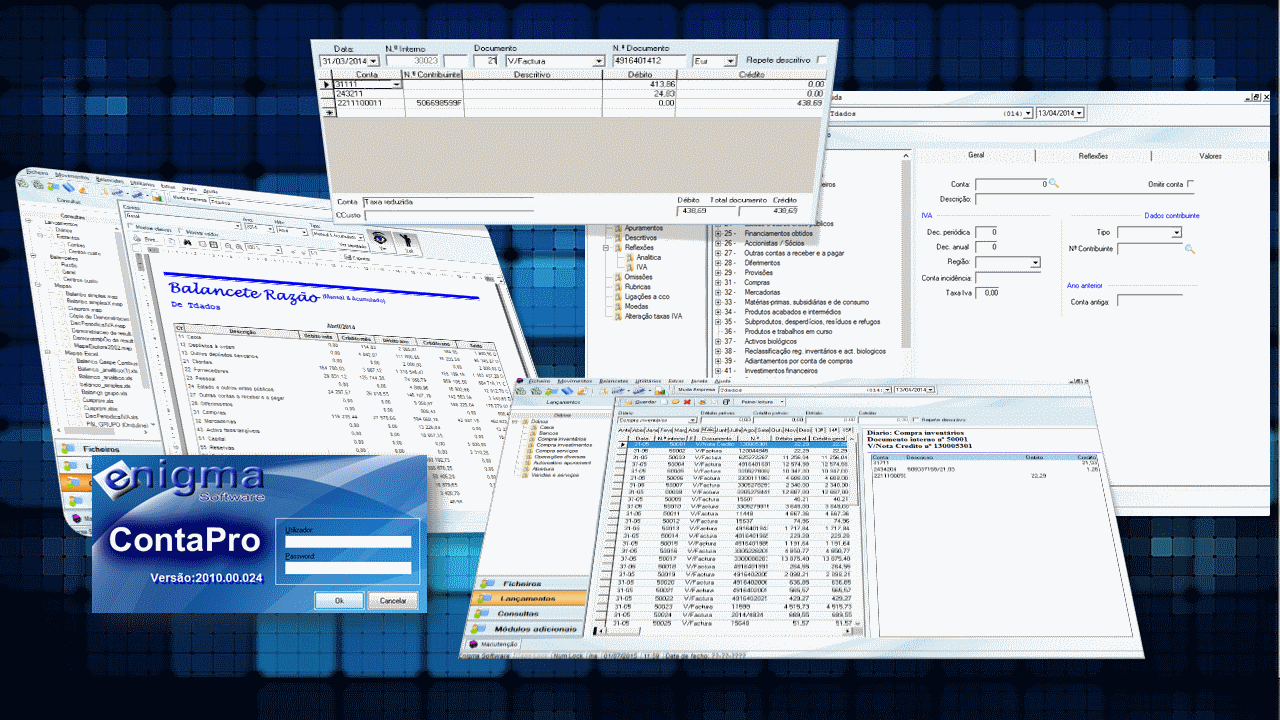1280x720 pixels.
Task: Select the Omissões folder icon
Action: pyautogui.click(x=617, y=278)
